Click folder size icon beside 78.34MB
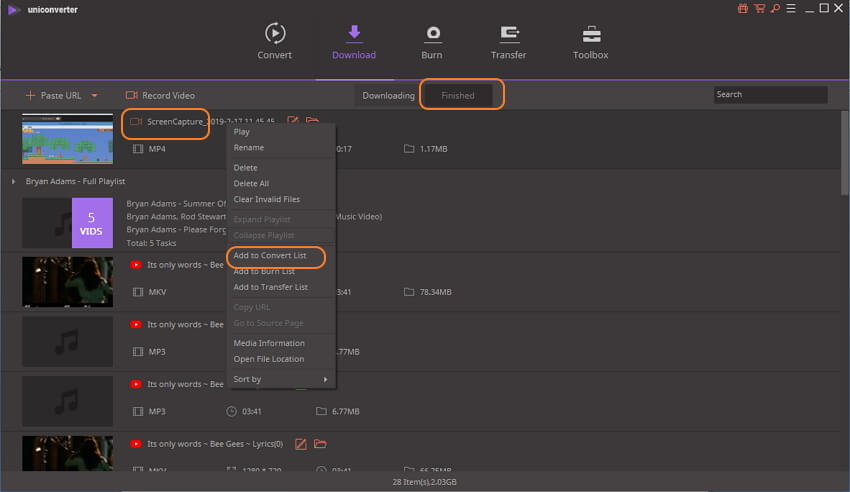This screenshot has width=850, height=492. (409, 292)
